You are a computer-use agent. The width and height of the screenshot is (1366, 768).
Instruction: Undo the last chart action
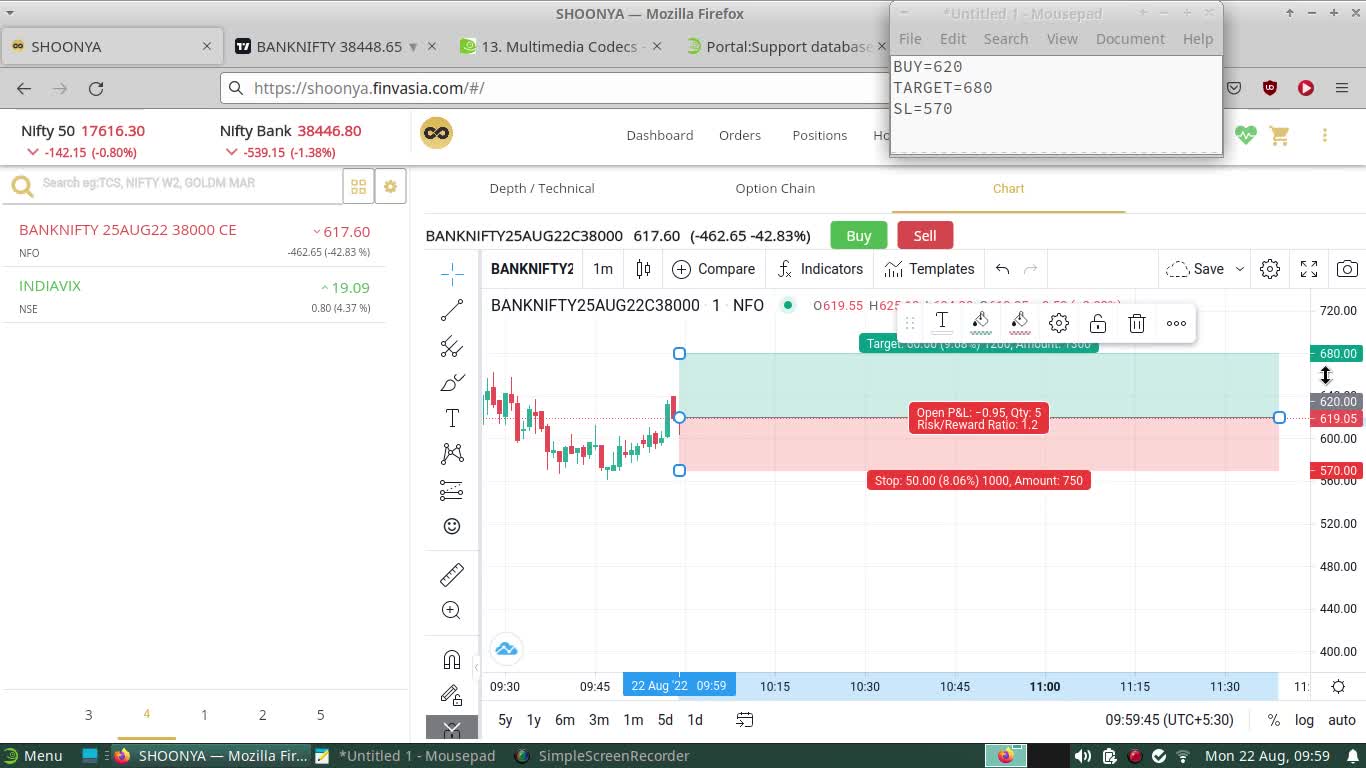pos(1002,269)
